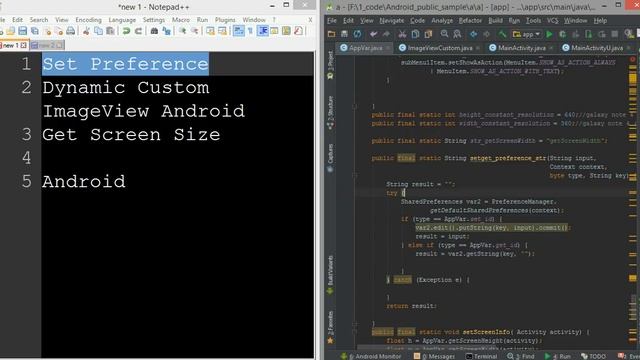This screenshot has height=360, width=640.
Task: Copy icon in Android Studio toolbar
Action: (415, 34)
